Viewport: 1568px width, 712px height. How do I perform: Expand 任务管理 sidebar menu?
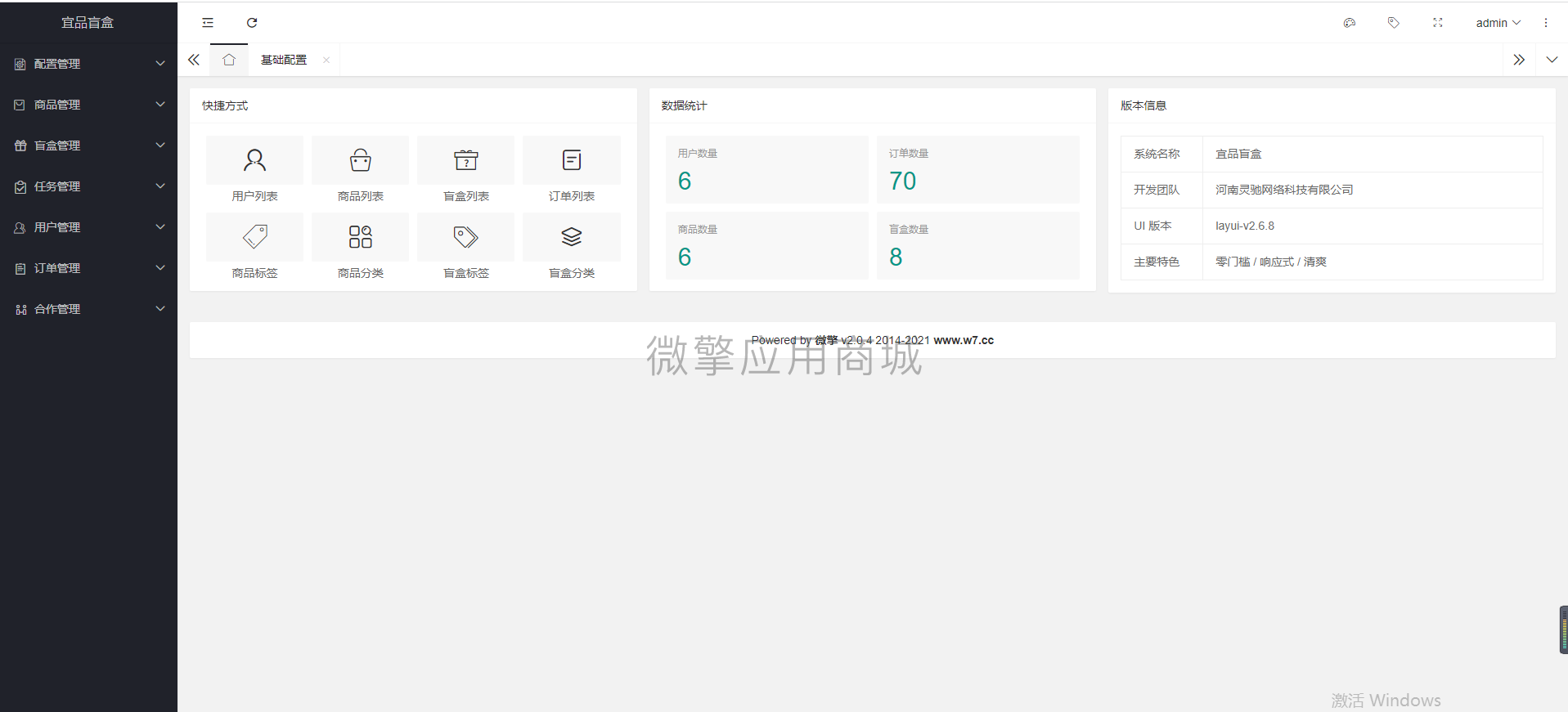pos(88,186)
